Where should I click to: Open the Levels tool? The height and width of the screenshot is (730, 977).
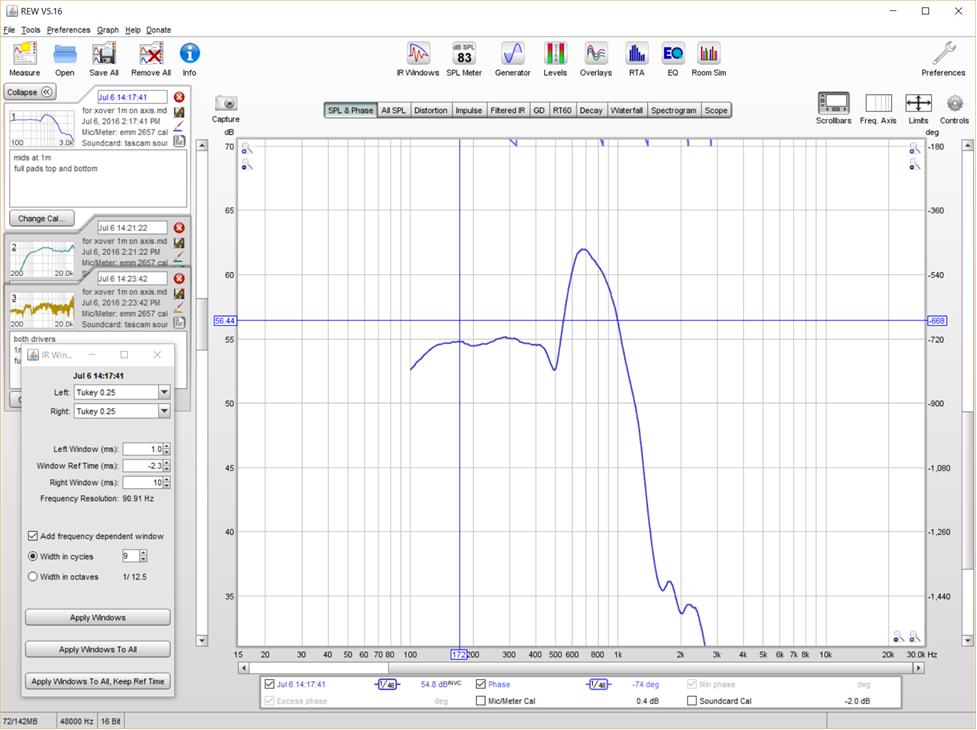tap(555, 59)
